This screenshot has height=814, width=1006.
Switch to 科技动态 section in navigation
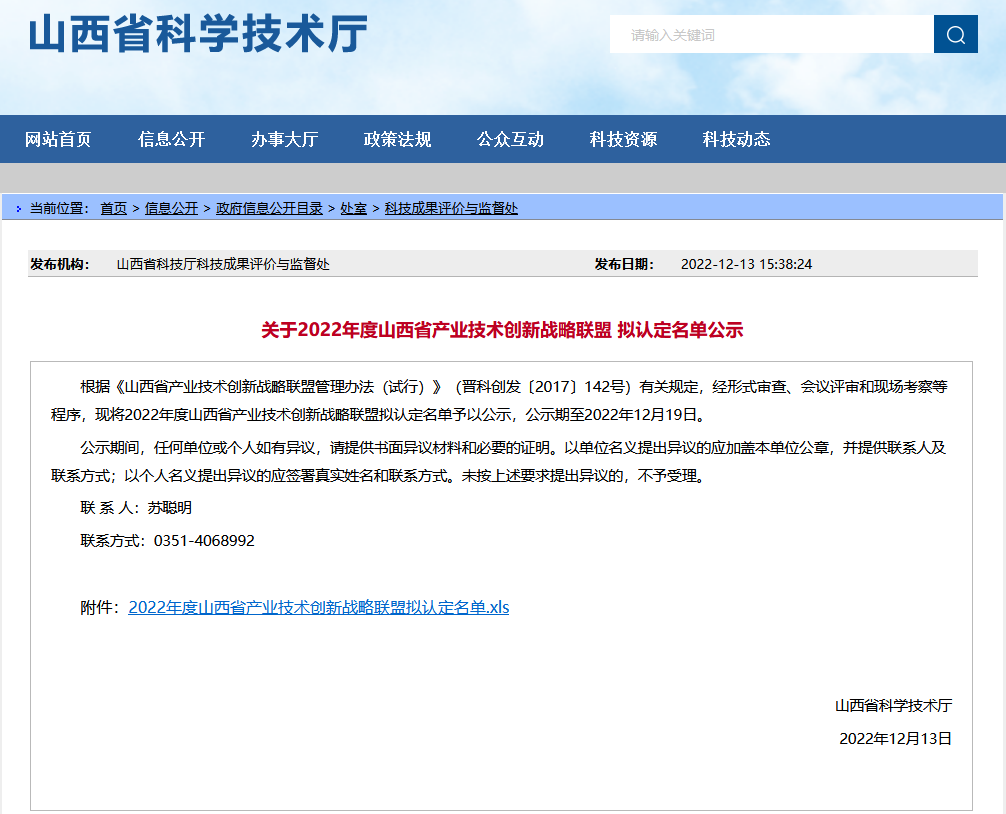736,140
